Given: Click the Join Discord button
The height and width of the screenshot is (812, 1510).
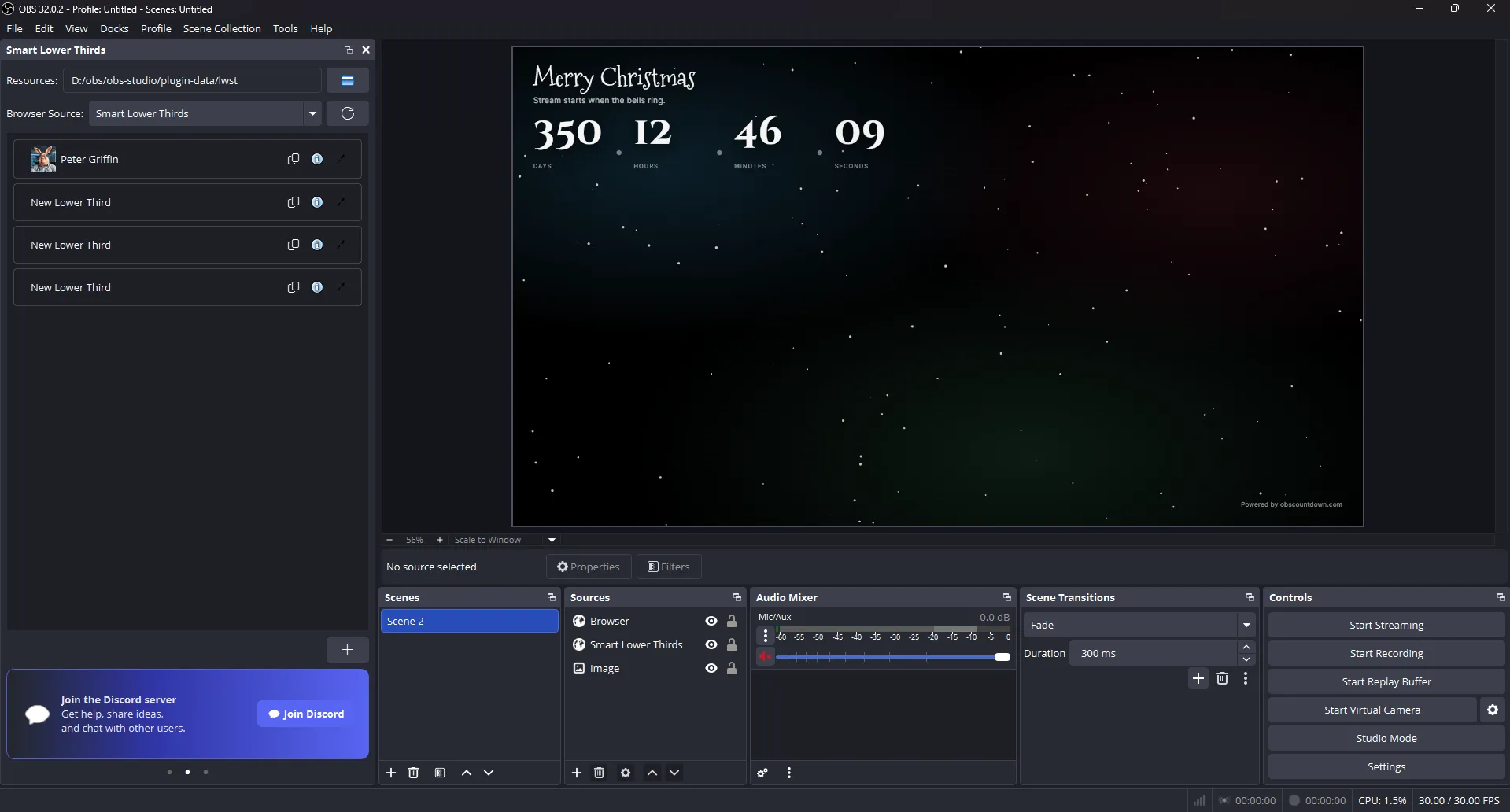Looking at the screenshot, I should coord(305,714).
